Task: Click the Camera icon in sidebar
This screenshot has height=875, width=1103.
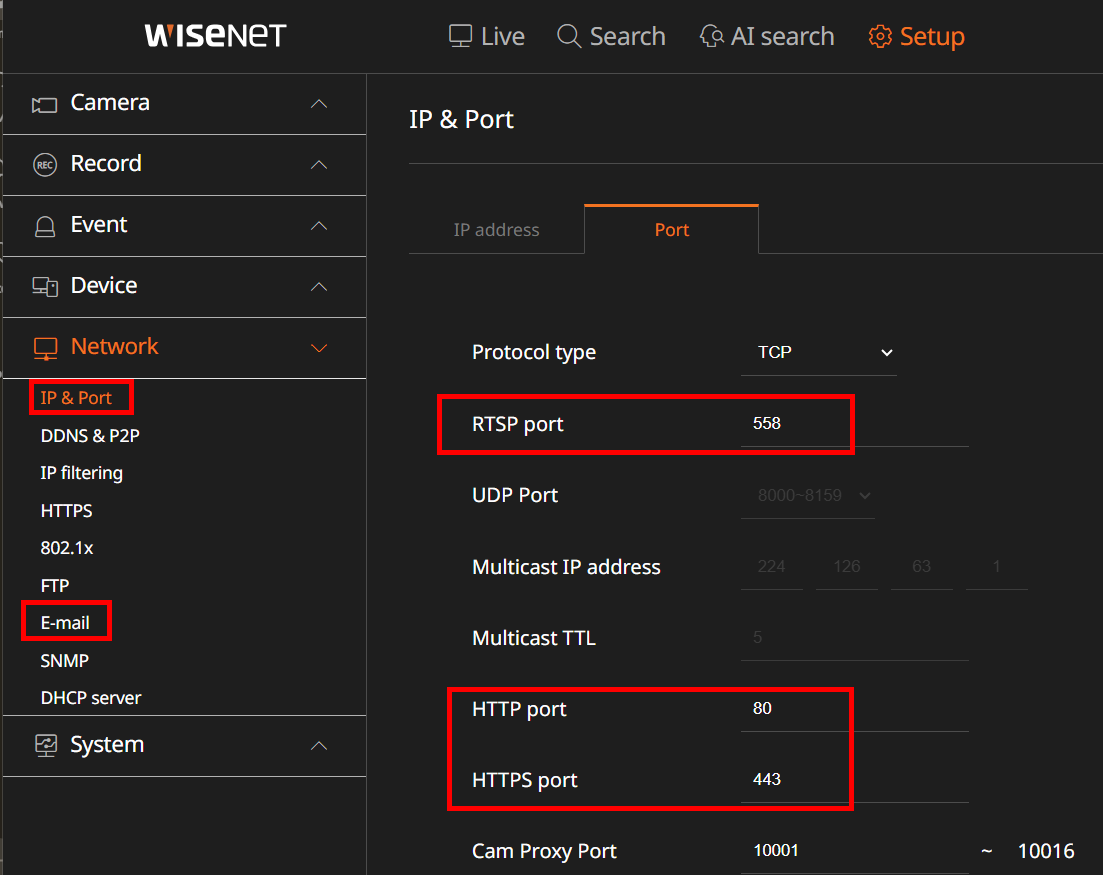Action: pos(44,104)
